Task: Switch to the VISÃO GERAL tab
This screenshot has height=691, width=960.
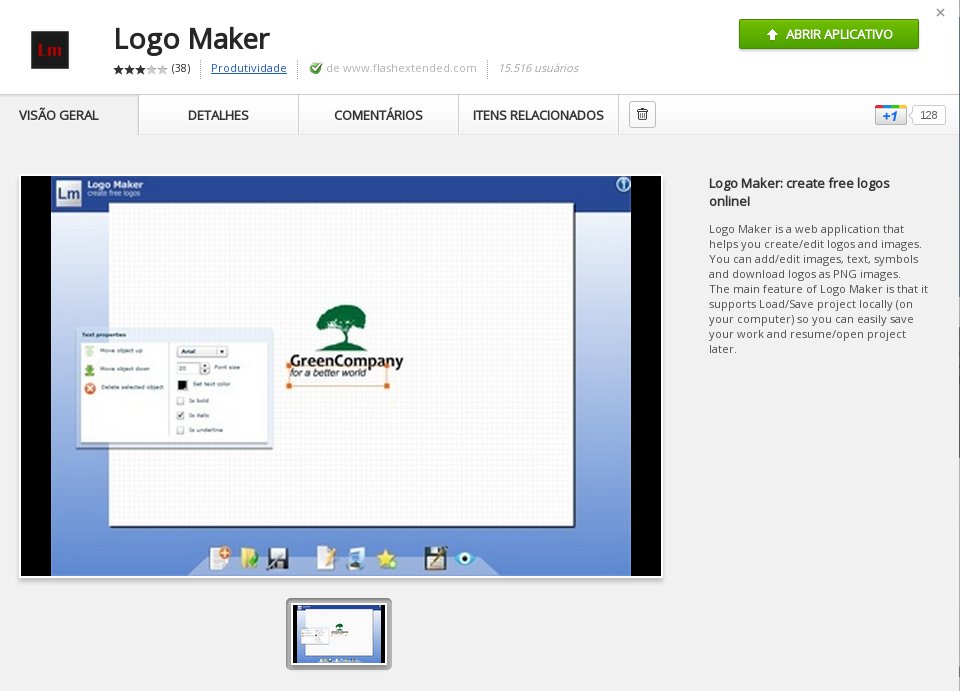Action: pos(59,115)
